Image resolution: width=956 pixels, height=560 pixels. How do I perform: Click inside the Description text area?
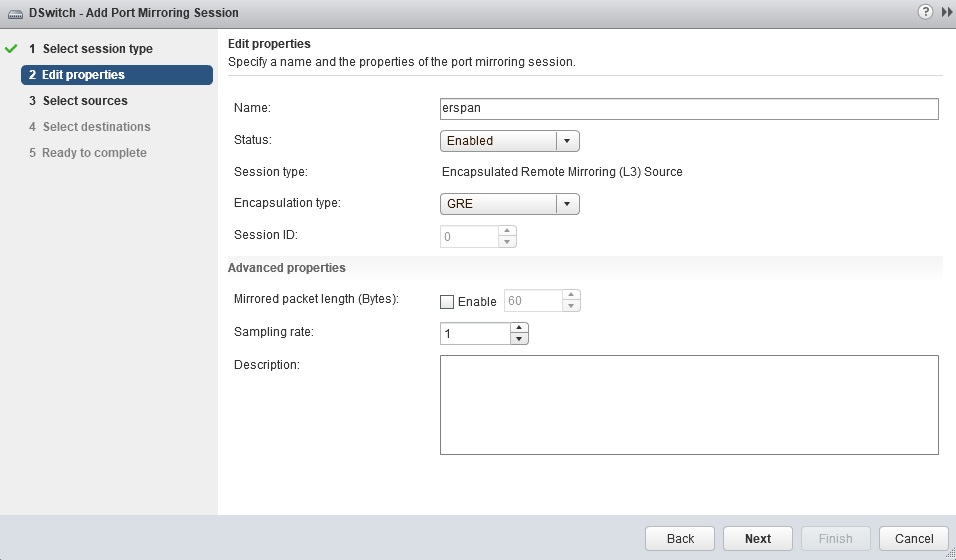pos(688,405)
